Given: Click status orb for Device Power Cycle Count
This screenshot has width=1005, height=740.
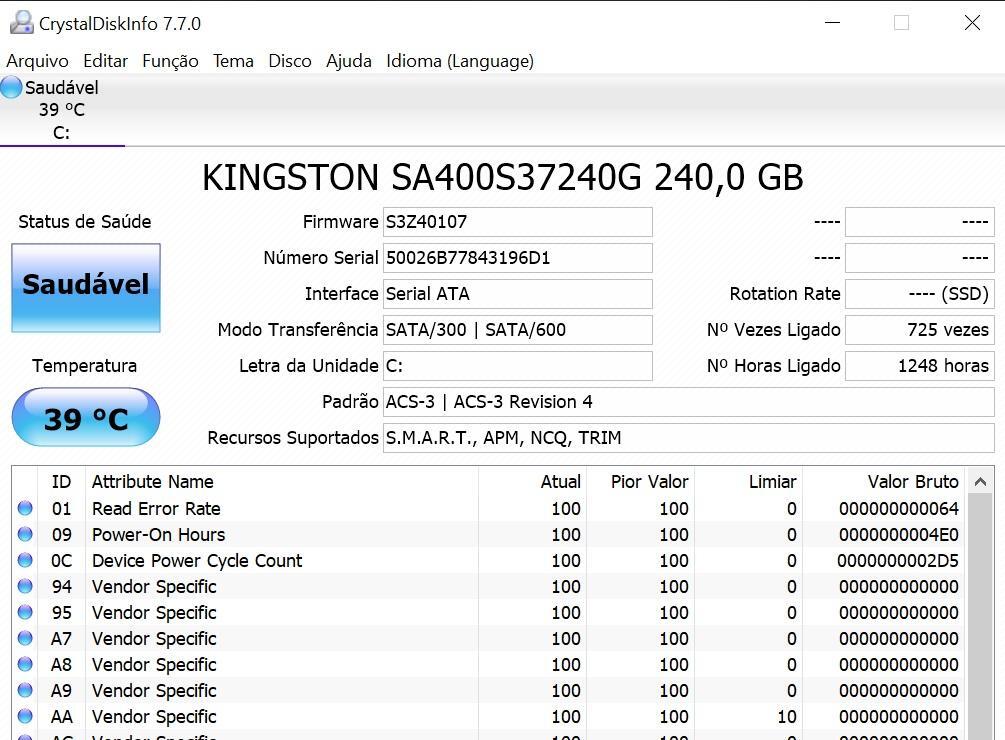Looking at the screenshot, I should click(x=25, y=561).
